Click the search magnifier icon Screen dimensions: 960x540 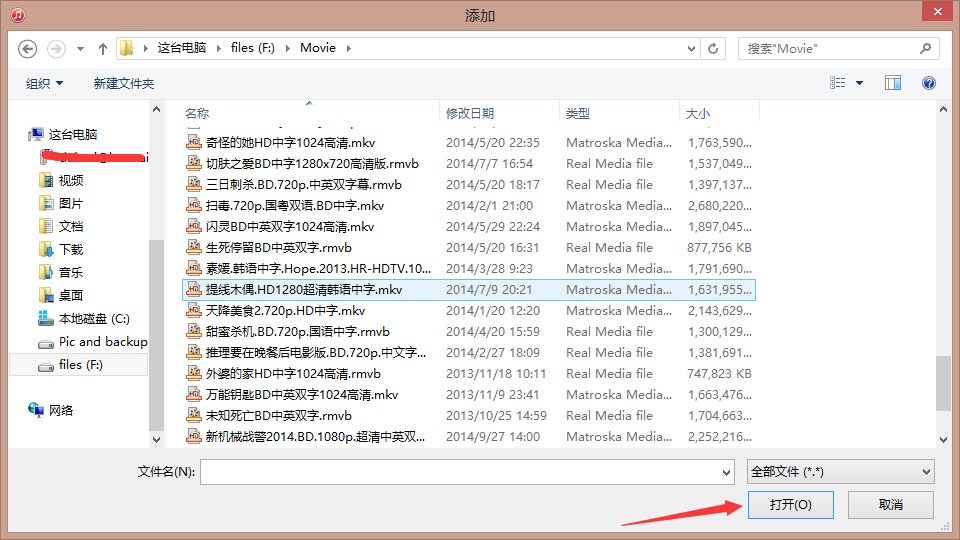pyautogui.click(x=926, y=48)
